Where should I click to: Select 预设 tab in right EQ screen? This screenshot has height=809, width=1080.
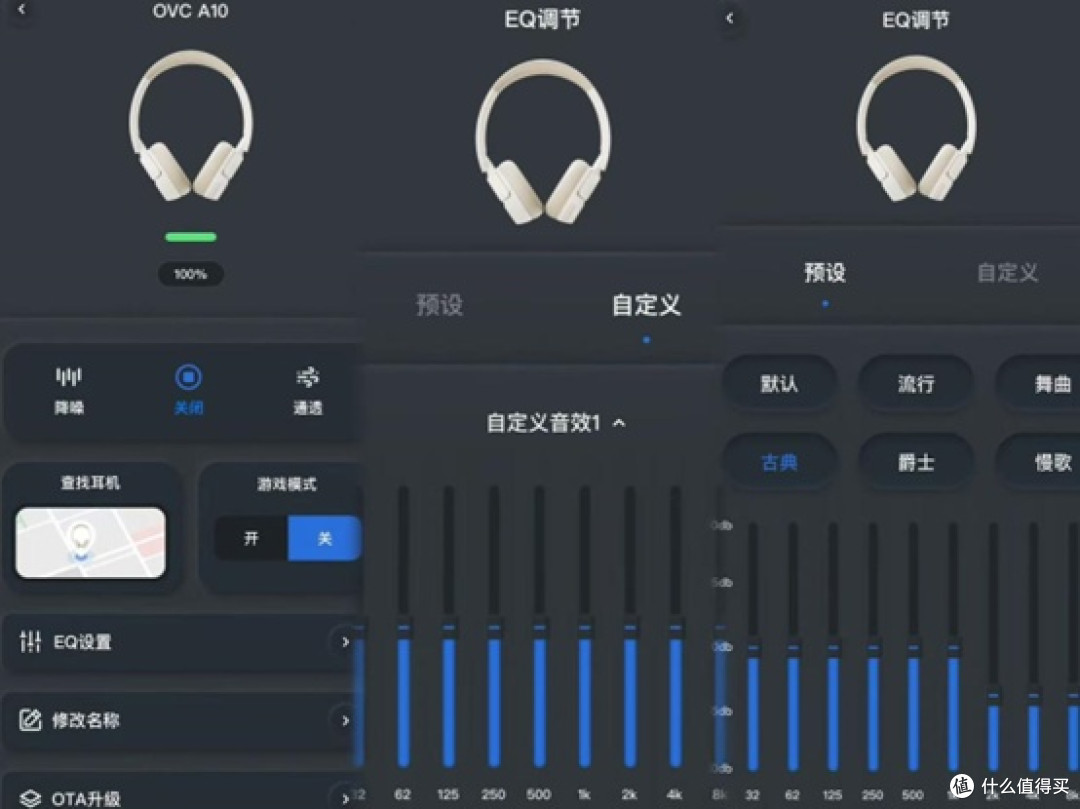click(x=824, y=273)
